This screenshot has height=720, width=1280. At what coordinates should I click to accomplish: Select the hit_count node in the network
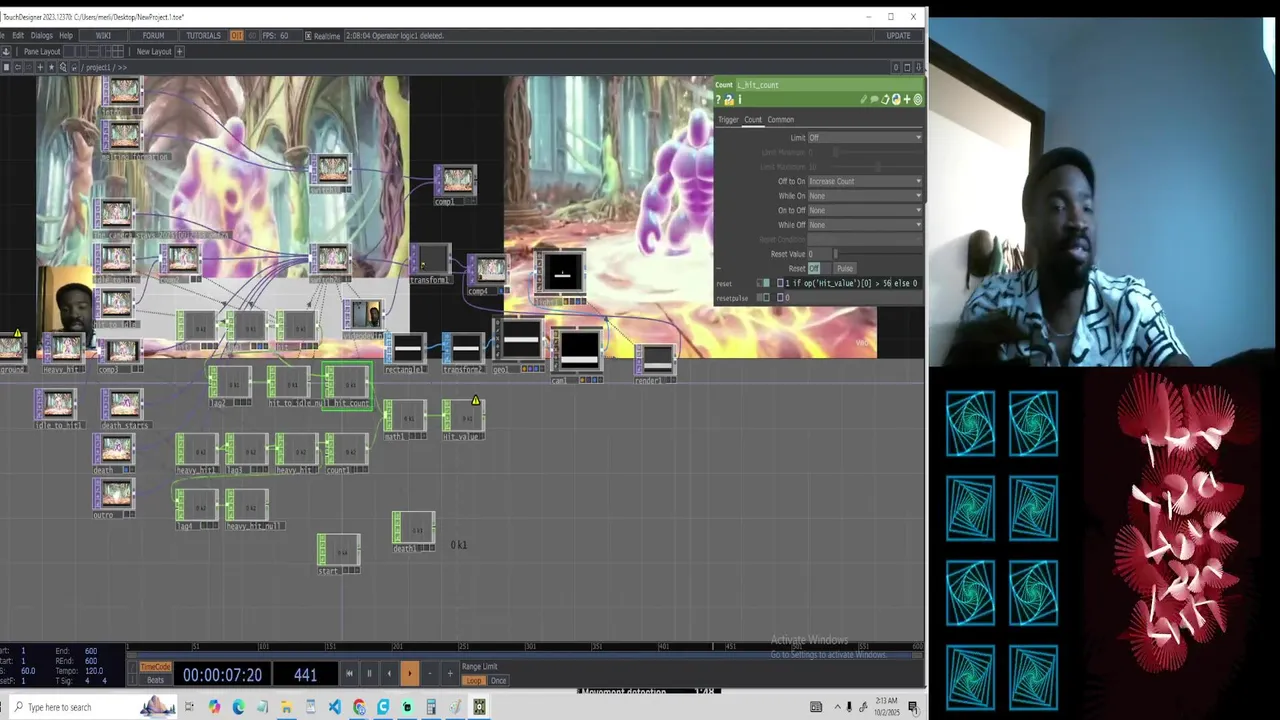347,386
